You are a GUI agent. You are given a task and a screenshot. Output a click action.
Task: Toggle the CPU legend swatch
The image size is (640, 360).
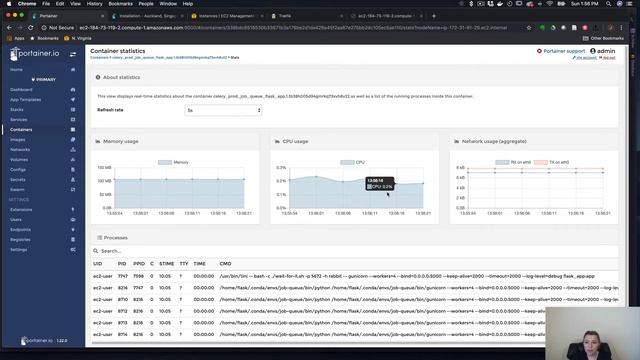point(347,162)
